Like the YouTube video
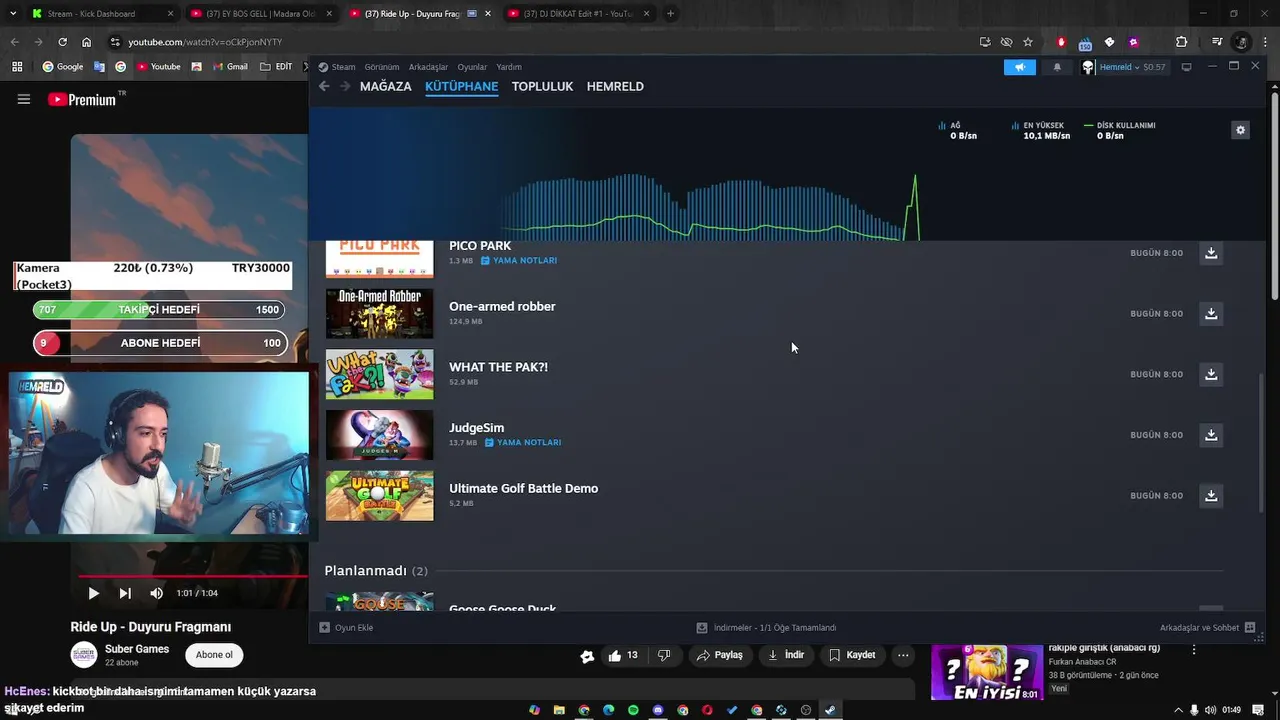Image resolution: width=1280 pixels, height=720 pixels. click(x=623, y=655)
